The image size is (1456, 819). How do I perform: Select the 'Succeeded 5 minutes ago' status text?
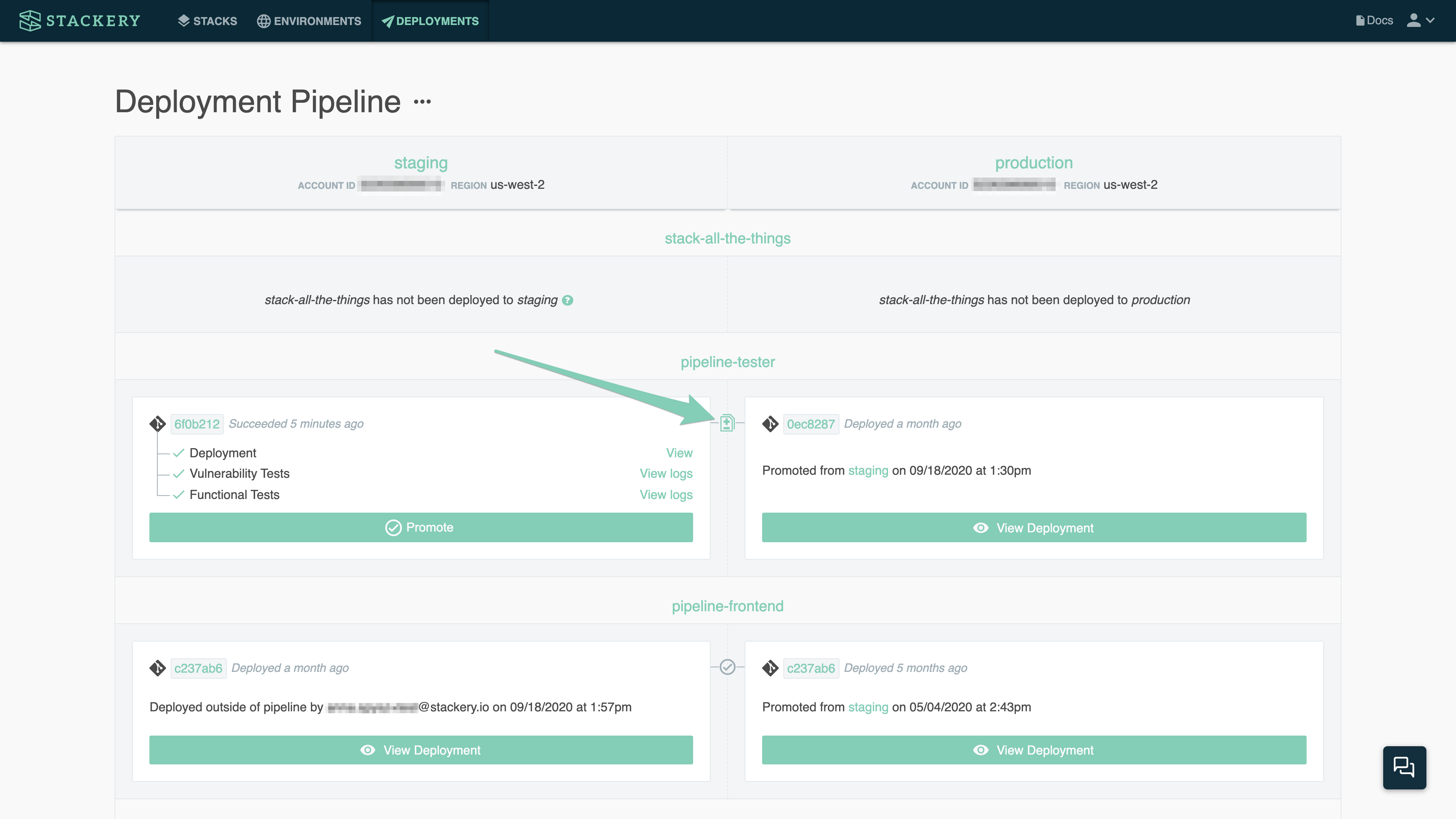pos(296,424)
